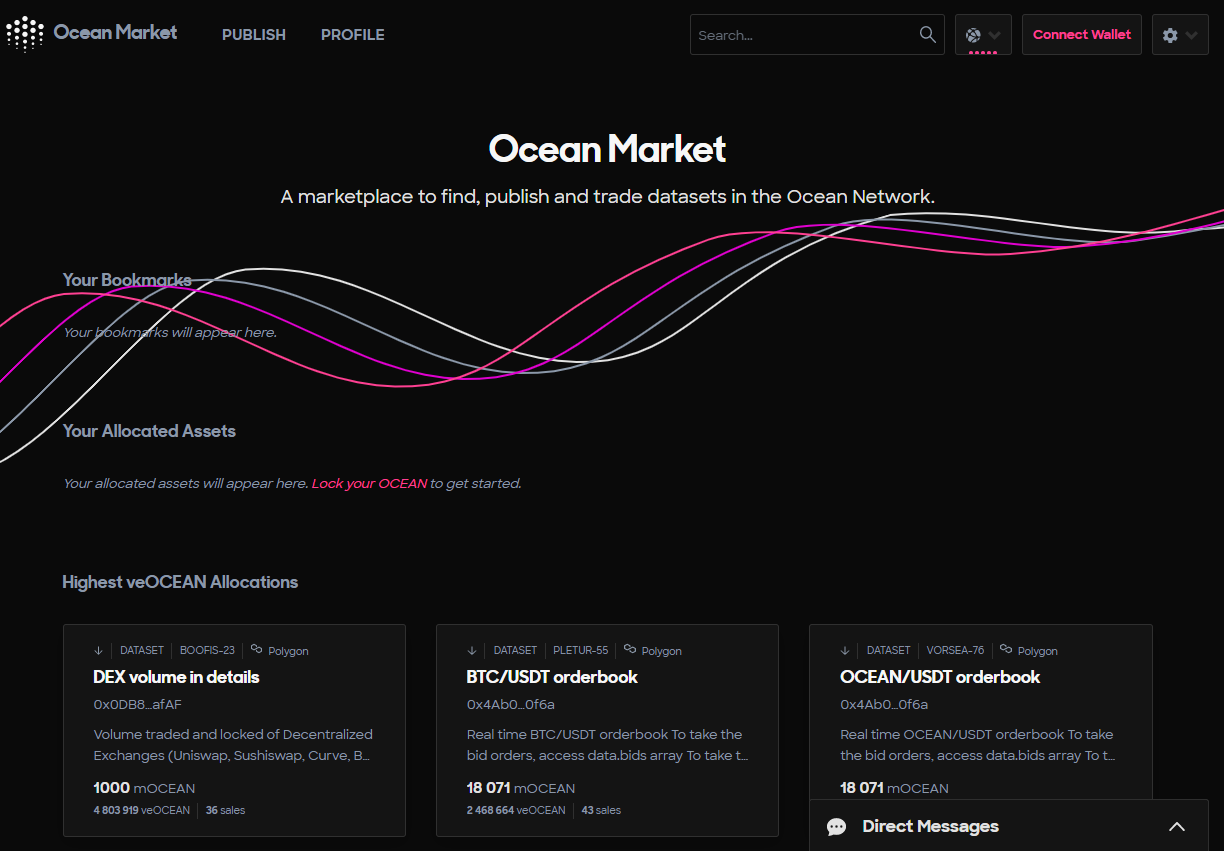Click 18 071 mOCEAN price on OCEAN/USDT card

[894, 788]
